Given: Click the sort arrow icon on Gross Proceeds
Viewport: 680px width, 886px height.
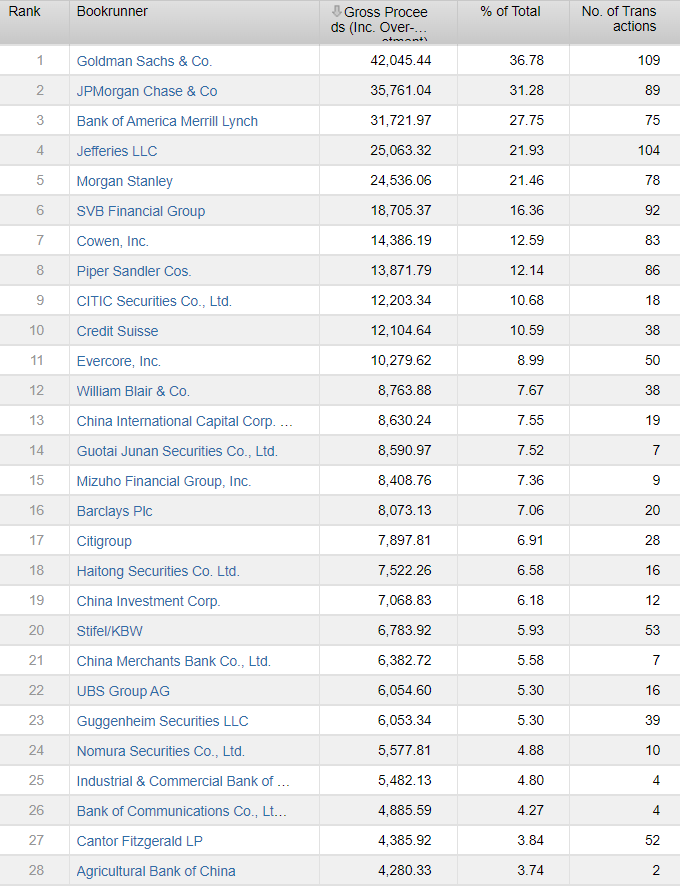Looking at the screenshot, I should (337, 12).
